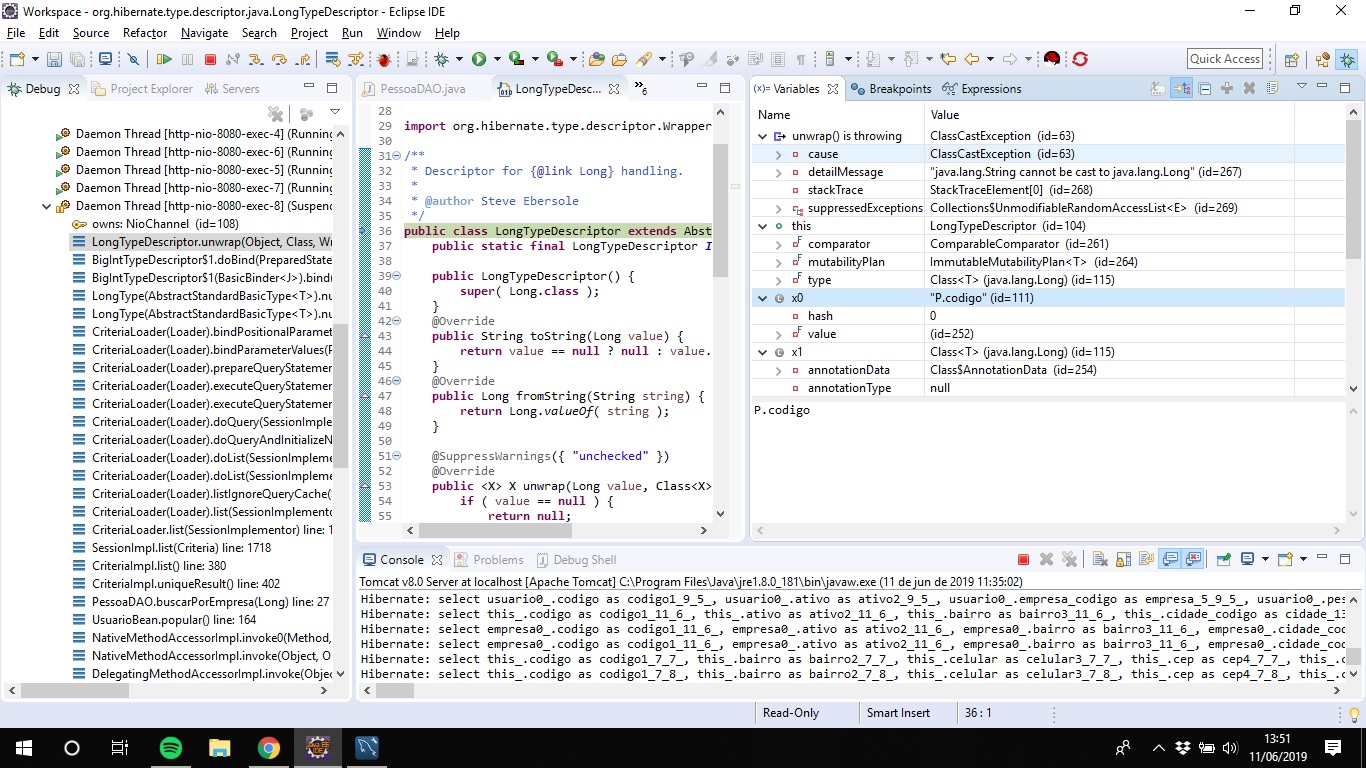Click the Skip All Breakpoints icon
The height and width of the screenshot is (768, 1366).
tap(132, 59)
